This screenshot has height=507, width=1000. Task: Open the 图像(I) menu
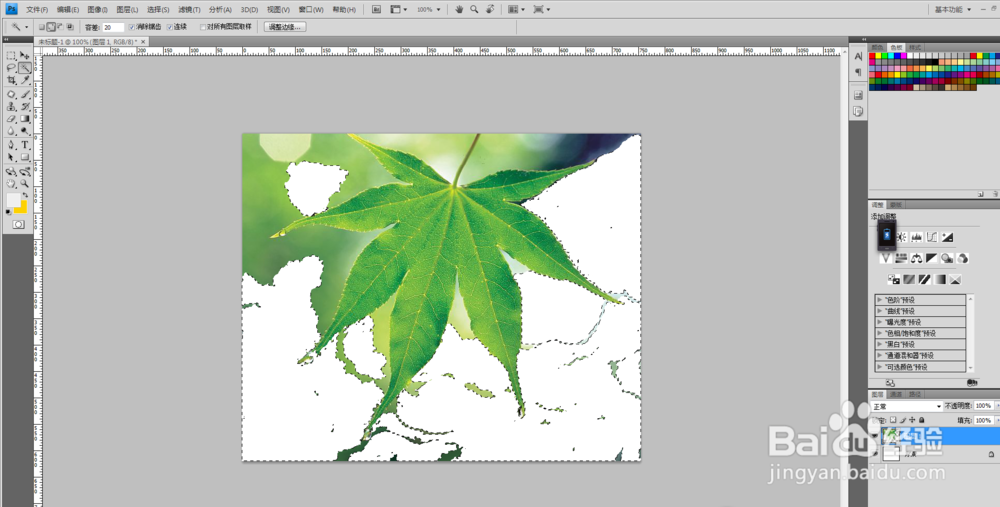coord(97,10)
